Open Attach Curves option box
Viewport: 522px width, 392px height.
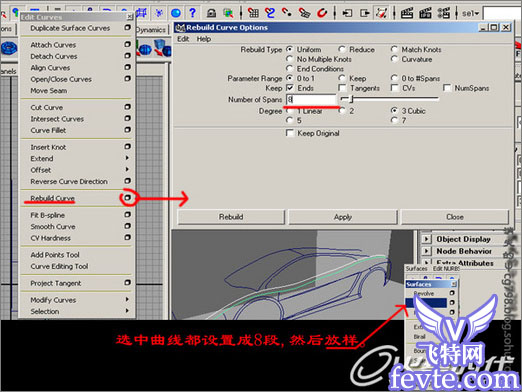click(x=127, y=44)
